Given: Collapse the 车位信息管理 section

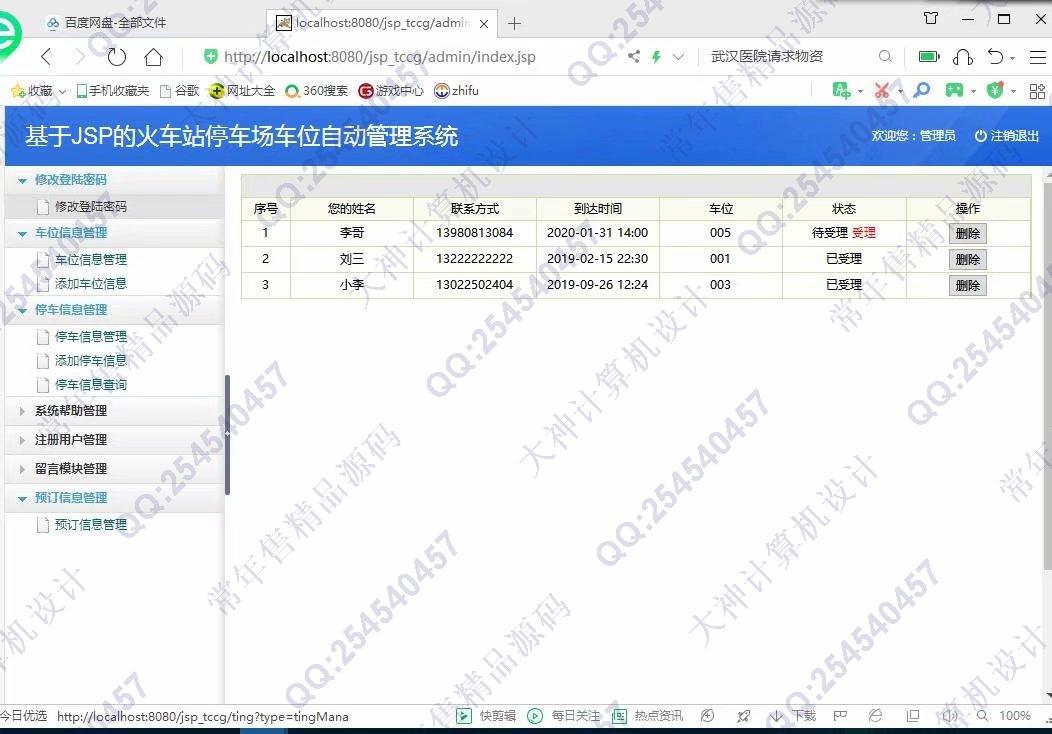Looking at the screenshot, I should (x=70, y=233).
